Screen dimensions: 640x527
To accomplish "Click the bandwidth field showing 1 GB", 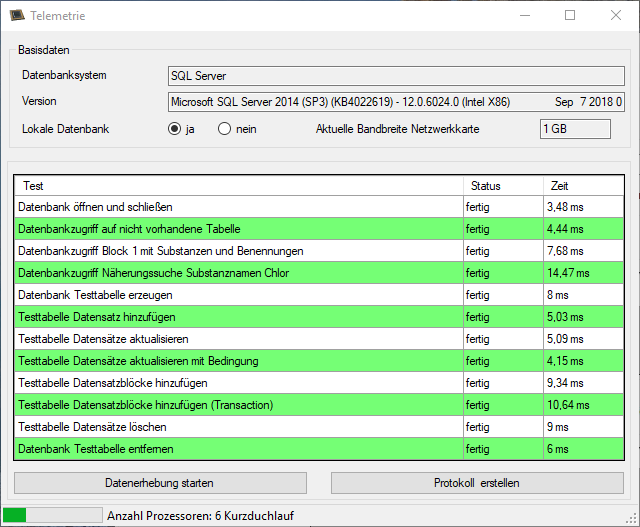I will [x=574, y=129].
